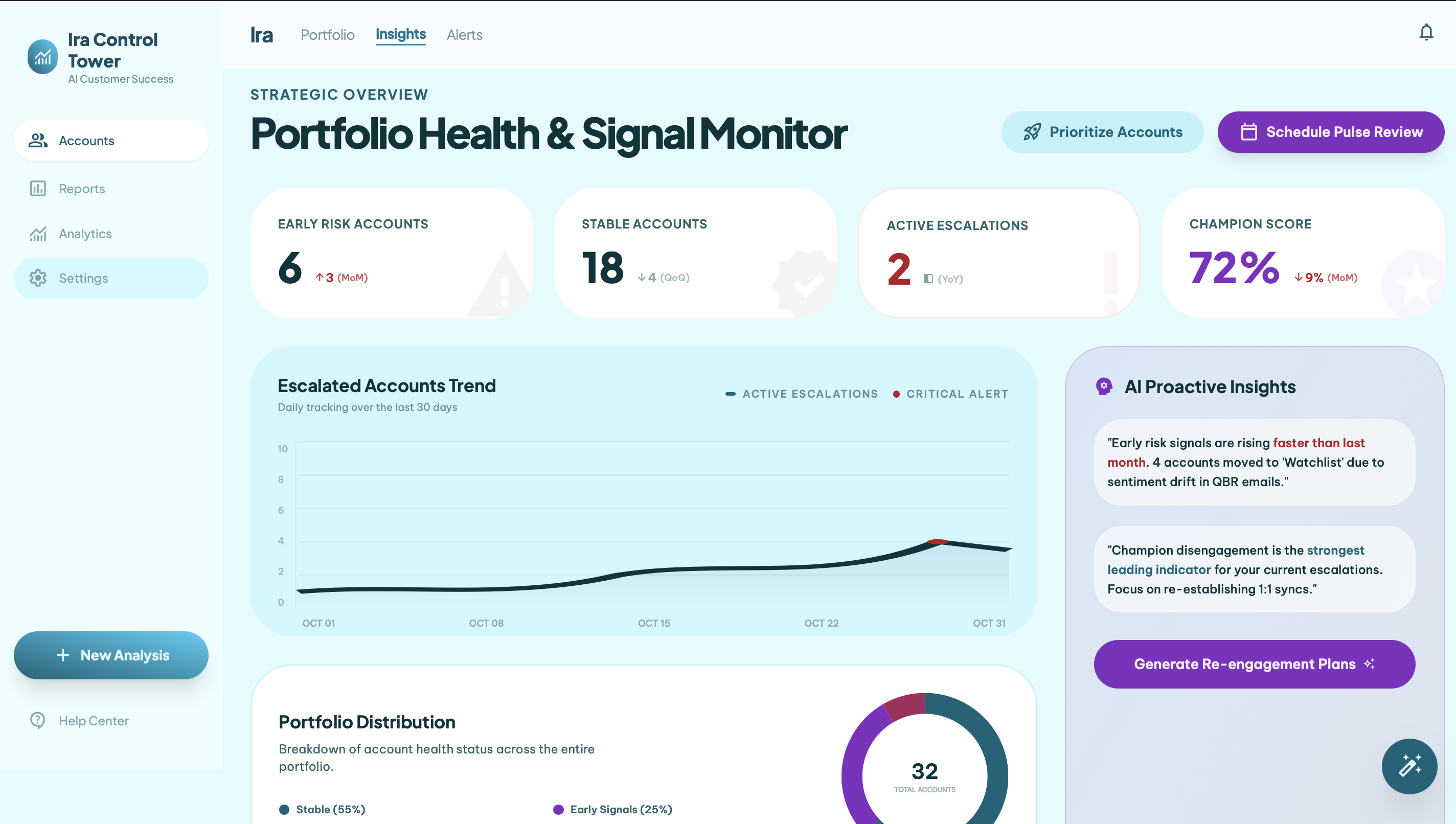Click the Stable (55%) legend dot
Screen dimensions: 1456x824
(284, 809)
